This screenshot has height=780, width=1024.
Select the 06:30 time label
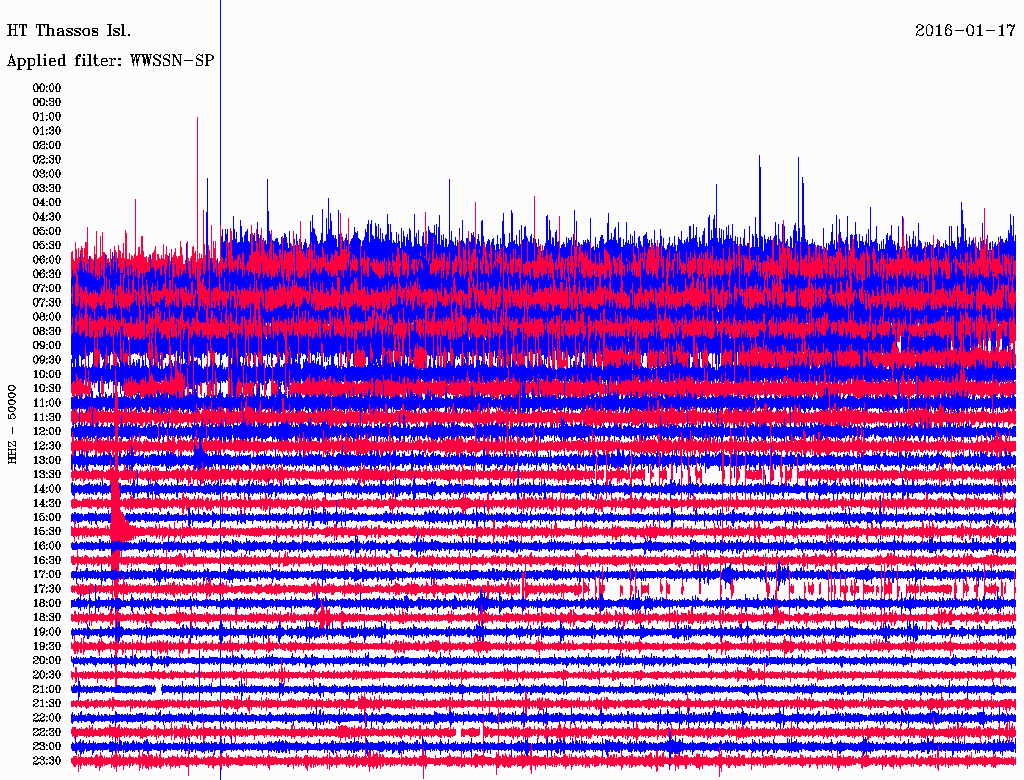pyautogui.click(x=47, y=274)
